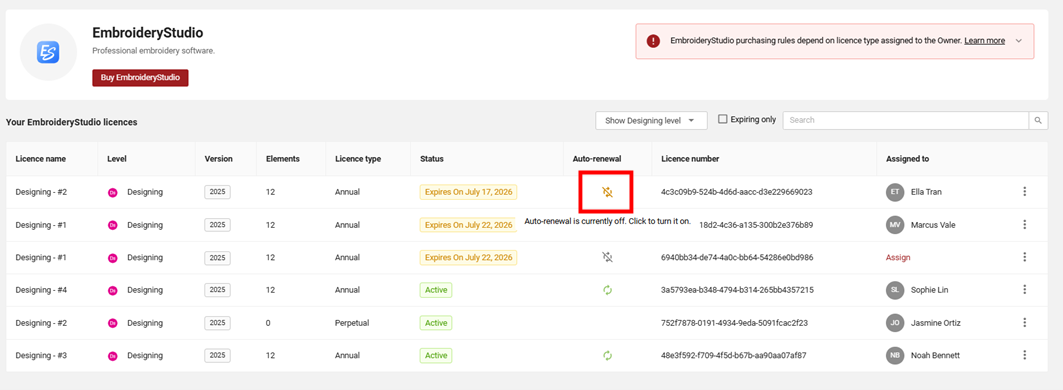Open more options for Ella Tran's licence
Viewport: 1063px width, 390px height.
coord(1024,192)
